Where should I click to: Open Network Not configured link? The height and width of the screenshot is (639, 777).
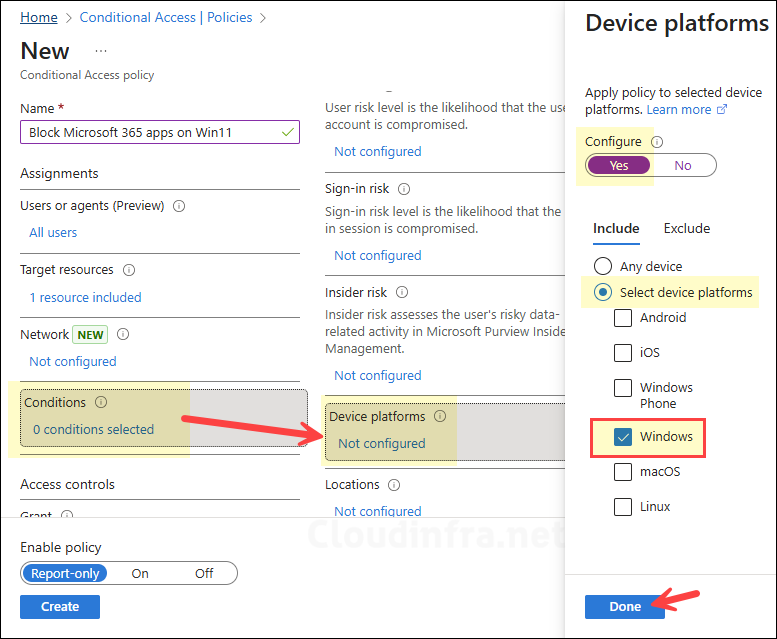pyautogui.click(x=73, y=362)
